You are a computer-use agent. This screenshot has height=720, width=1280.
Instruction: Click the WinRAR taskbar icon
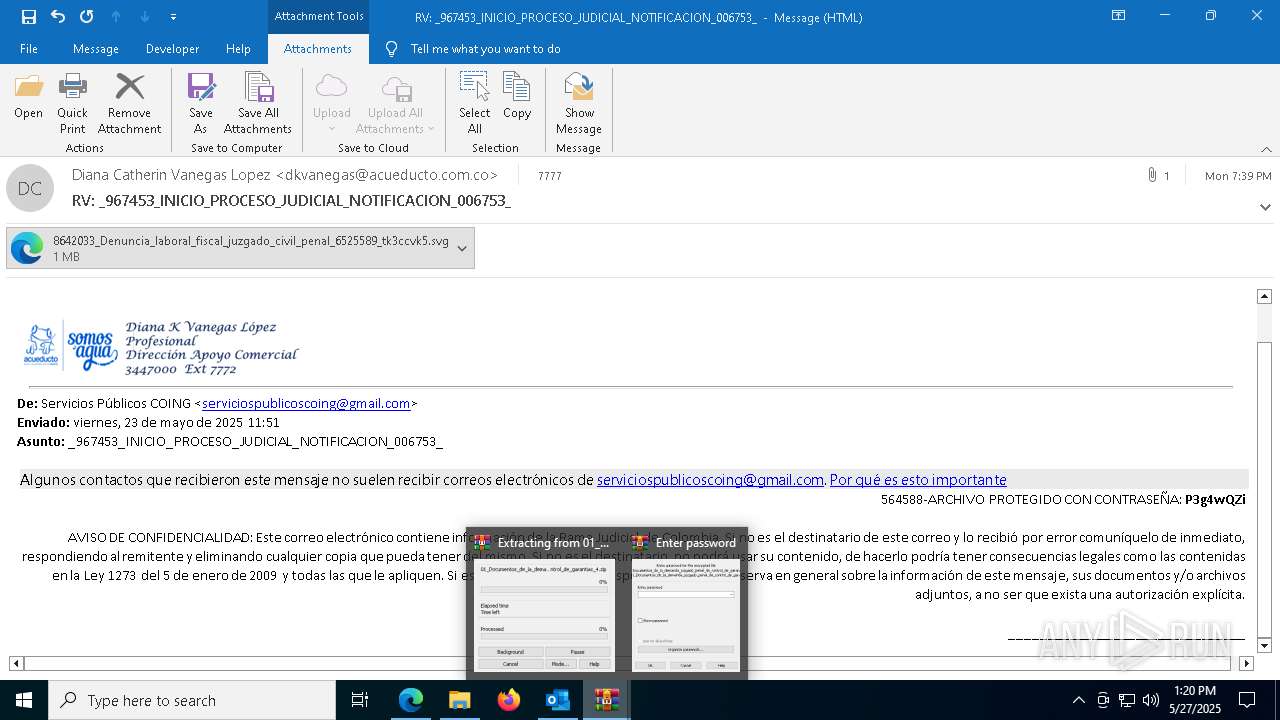[606, 700]
